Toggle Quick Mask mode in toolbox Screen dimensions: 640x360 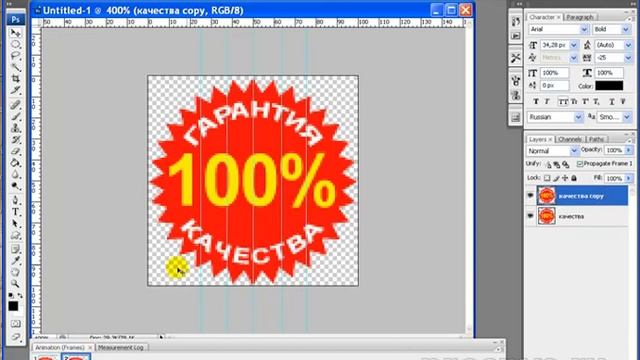[16, 324]
